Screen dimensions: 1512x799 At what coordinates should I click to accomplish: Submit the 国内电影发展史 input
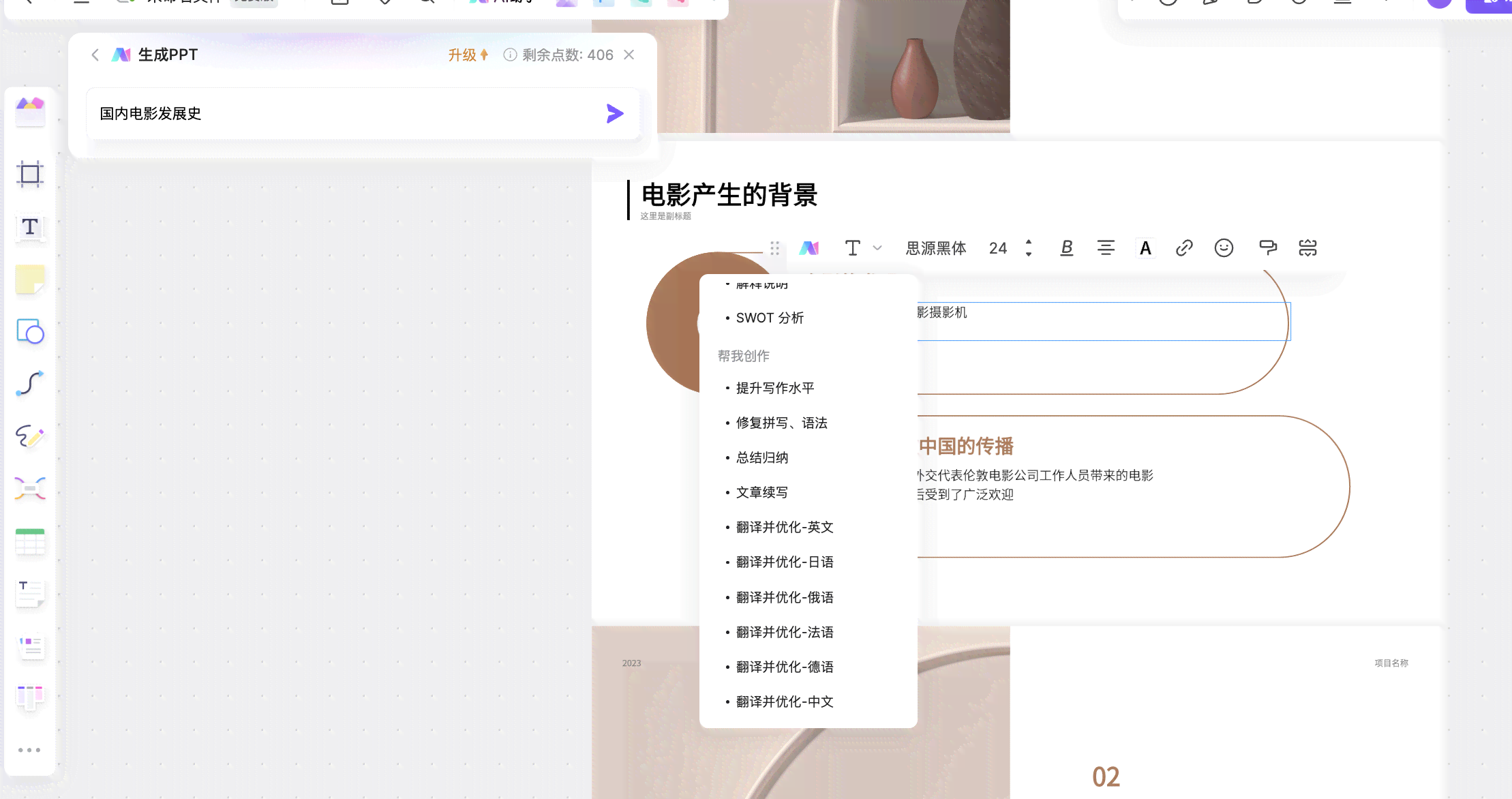[x=615, y=113]
